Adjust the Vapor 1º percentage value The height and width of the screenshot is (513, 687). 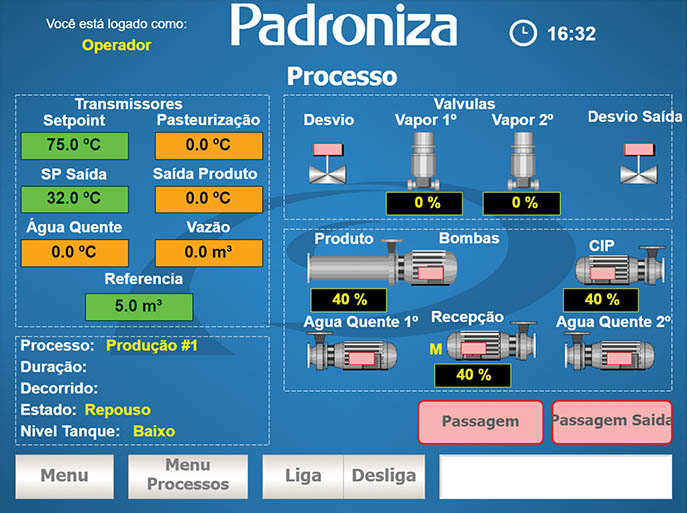427,203
